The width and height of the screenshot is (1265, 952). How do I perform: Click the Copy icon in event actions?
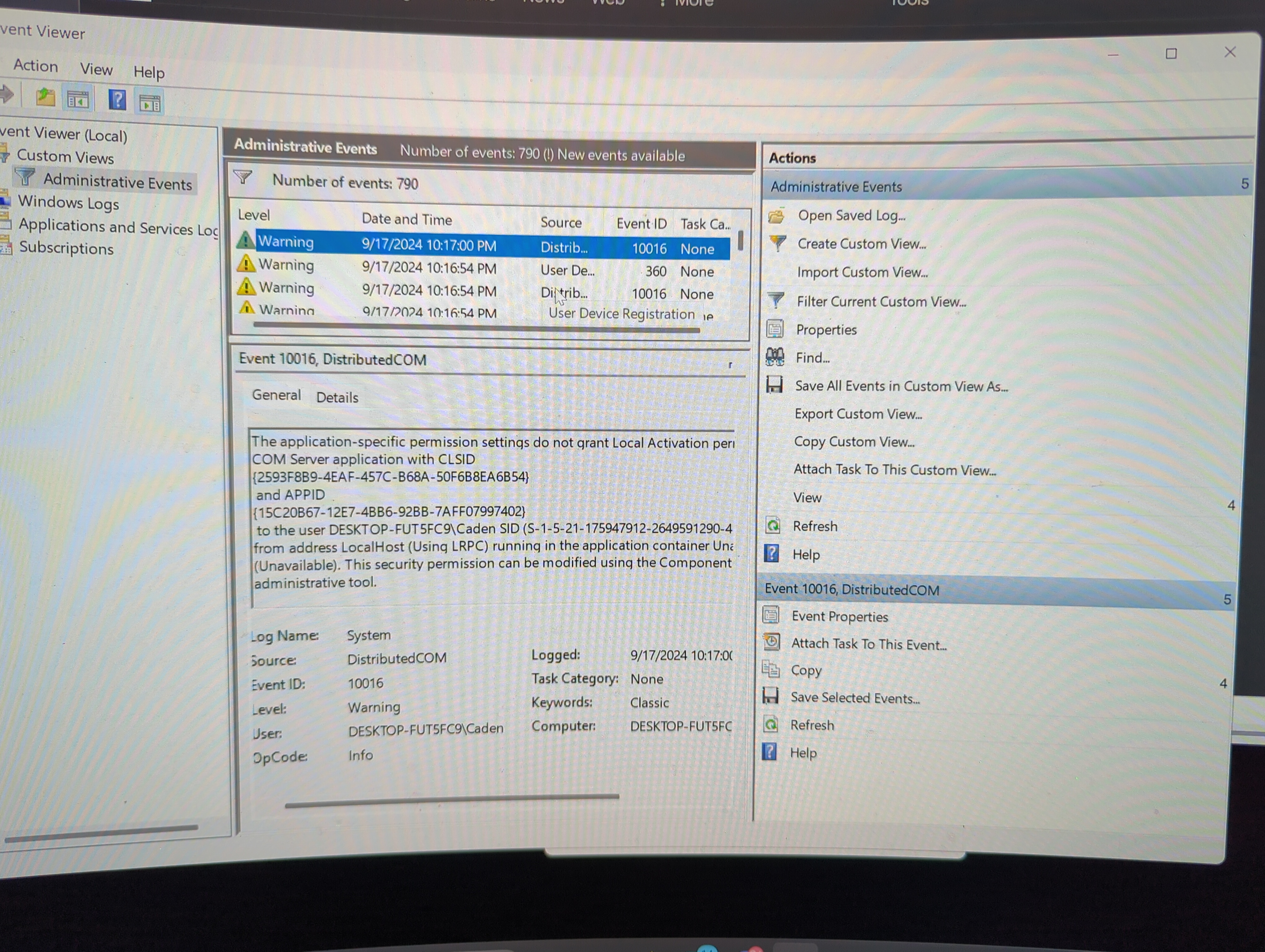click(x=771, y=668)
